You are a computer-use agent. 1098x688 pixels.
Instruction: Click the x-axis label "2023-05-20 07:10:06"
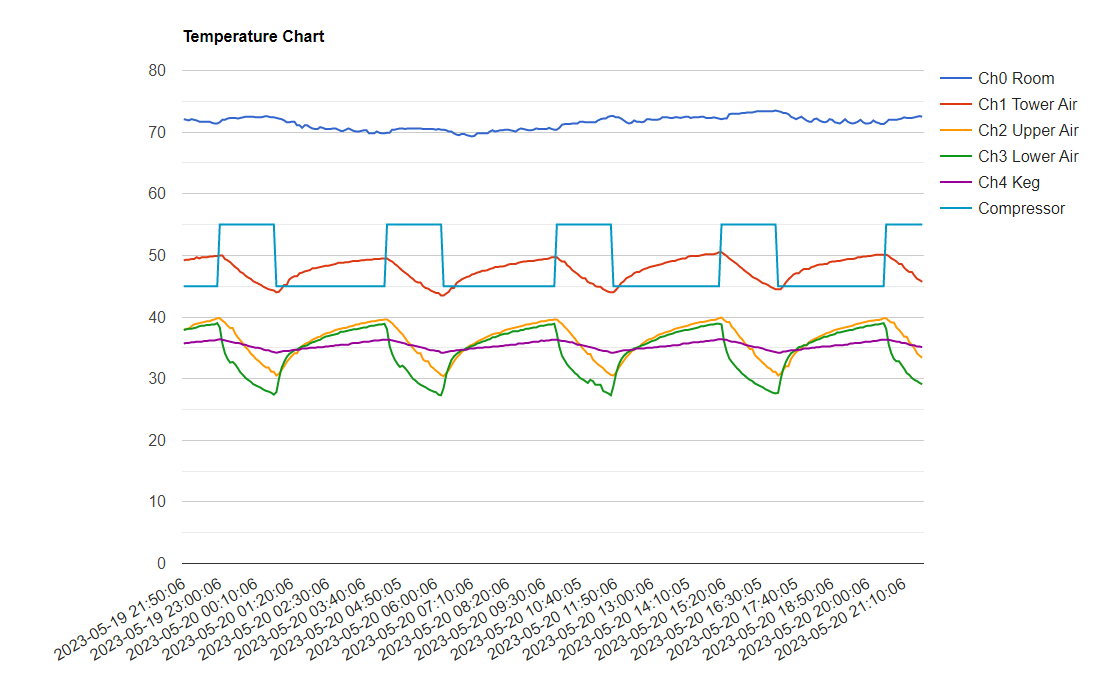(x=409, y=619)
